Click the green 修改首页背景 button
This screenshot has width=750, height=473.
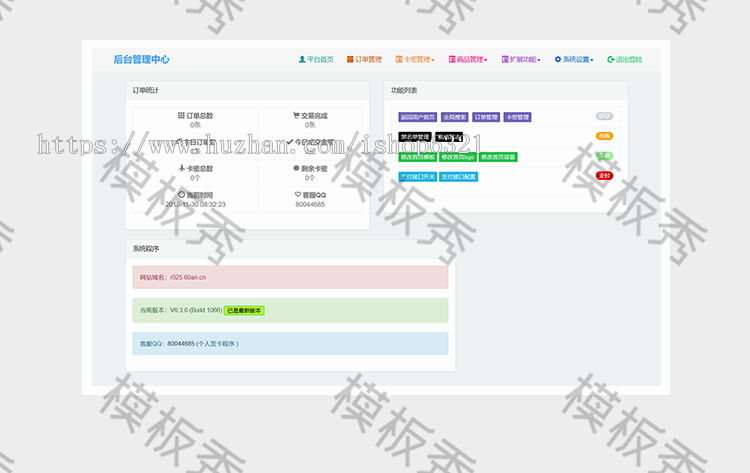498,157
